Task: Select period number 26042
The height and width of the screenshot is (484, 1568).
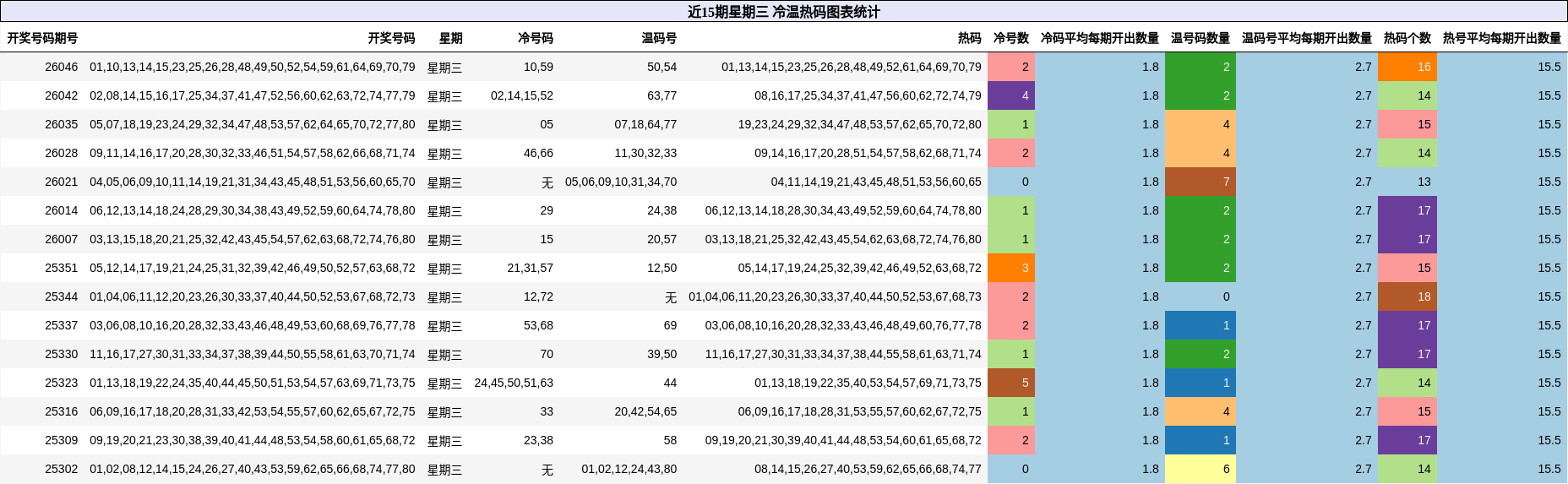Action: 61,95
